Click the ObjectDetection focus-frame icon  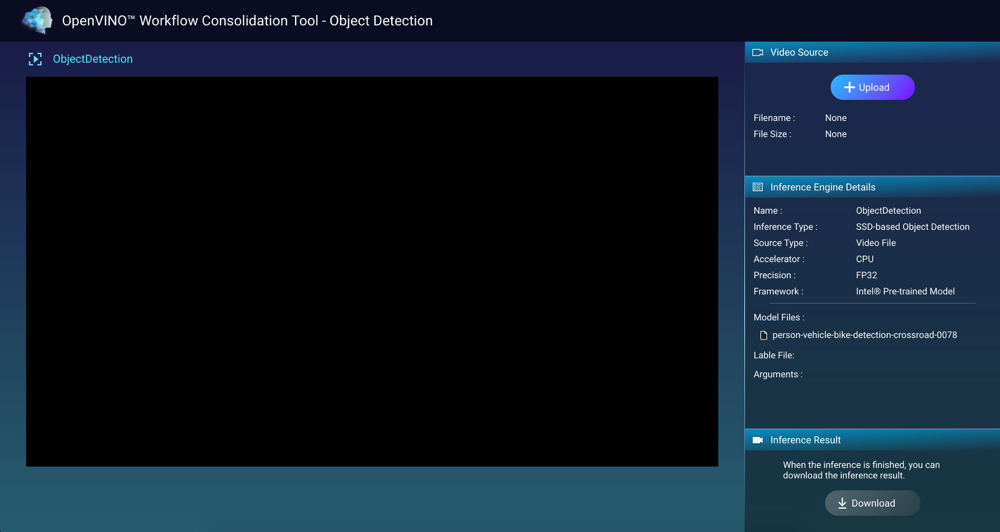tap(35, 59)
